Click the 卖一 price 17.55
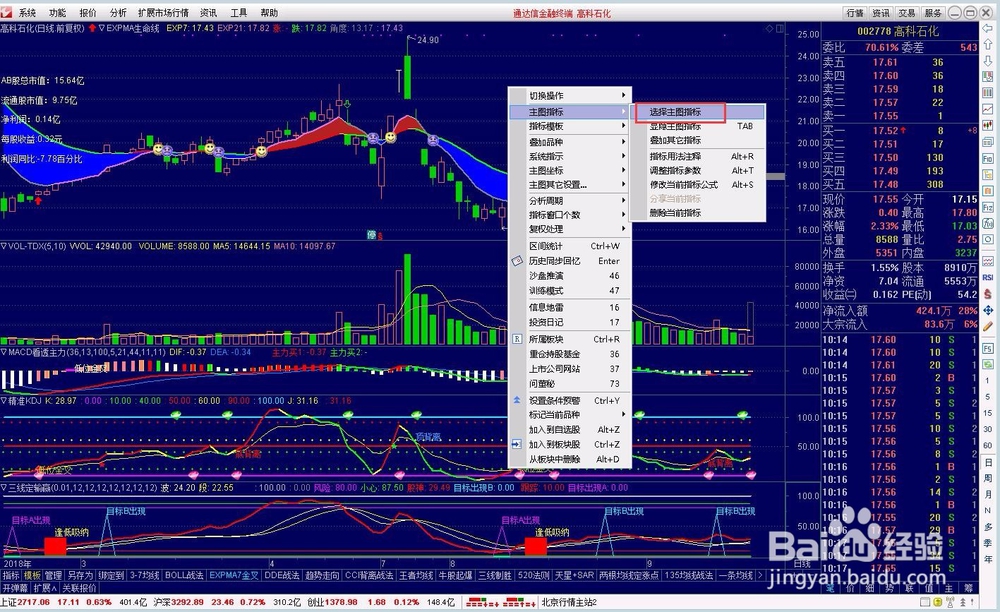 (885, 116)
